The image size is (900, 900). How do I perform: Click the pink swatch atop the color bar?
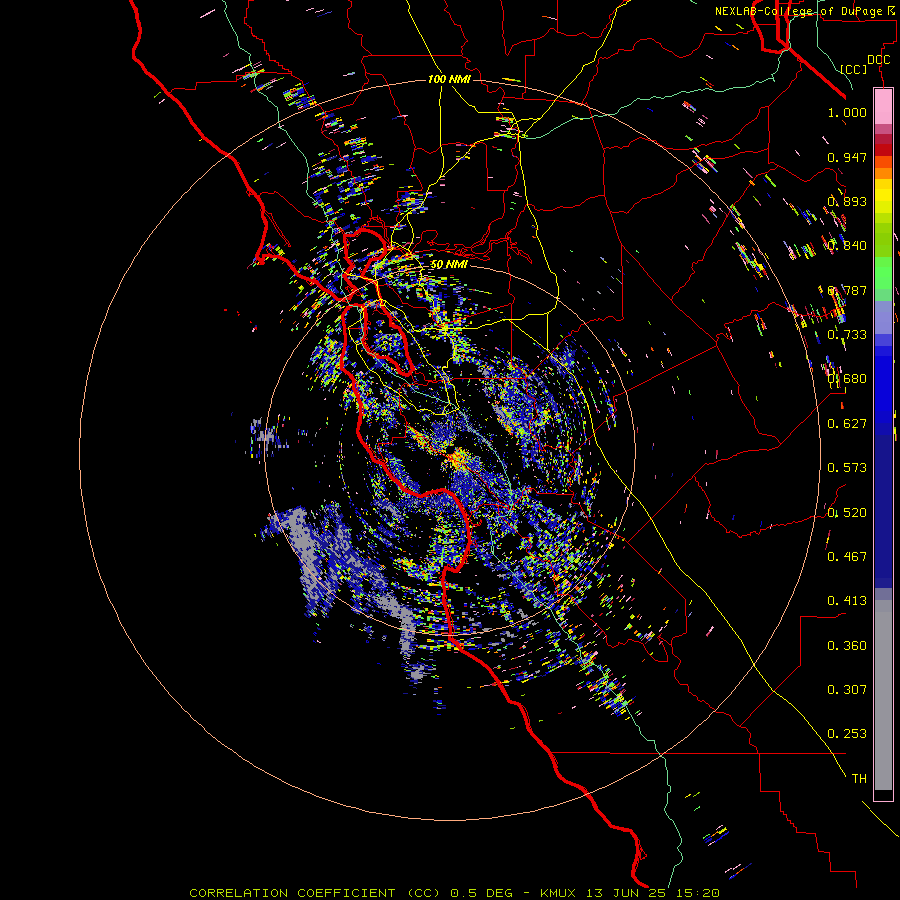pos(883,107)
